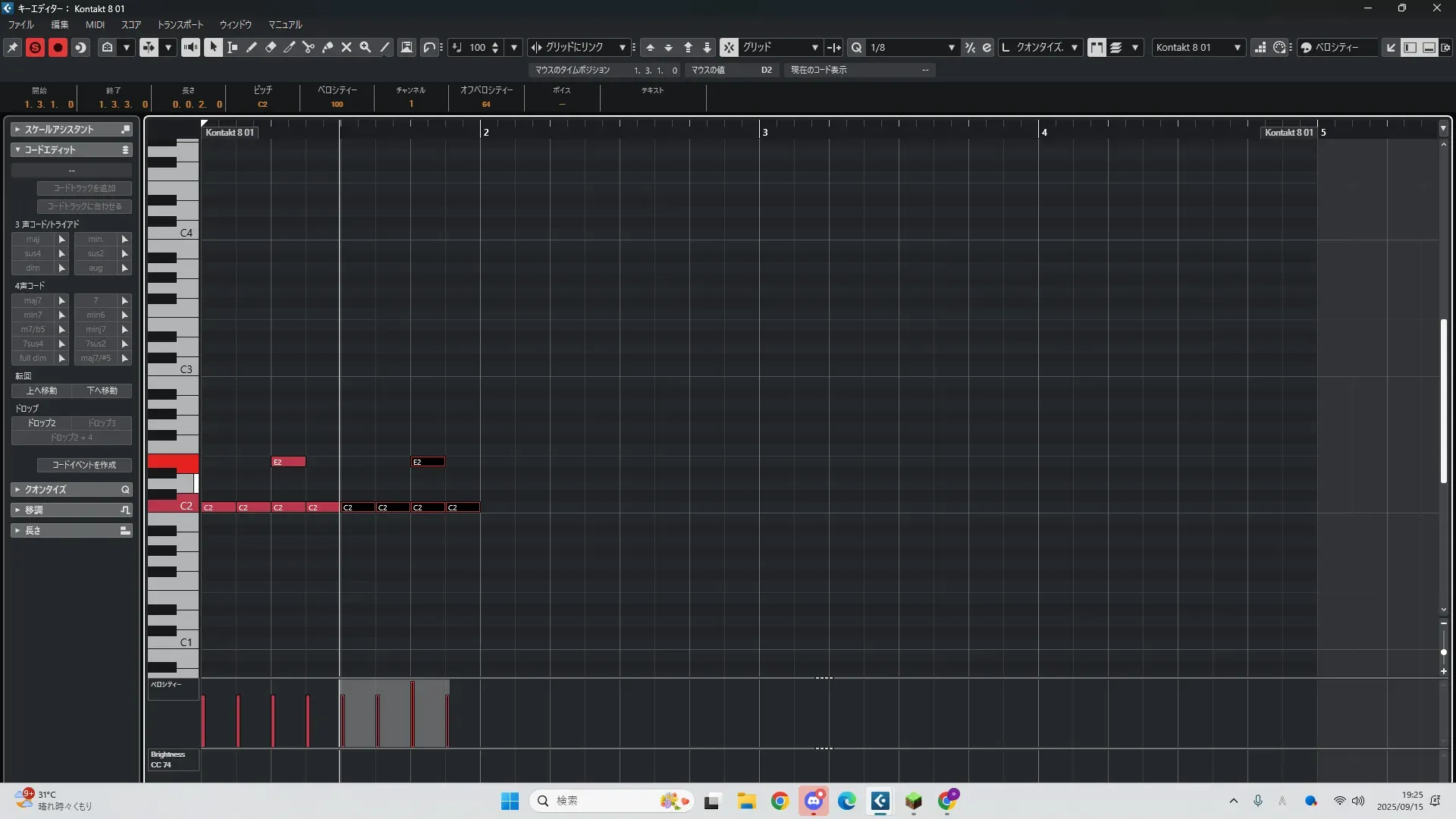Select the Object Selection arrow tool
1456x819 pixels.
point(213,47)
